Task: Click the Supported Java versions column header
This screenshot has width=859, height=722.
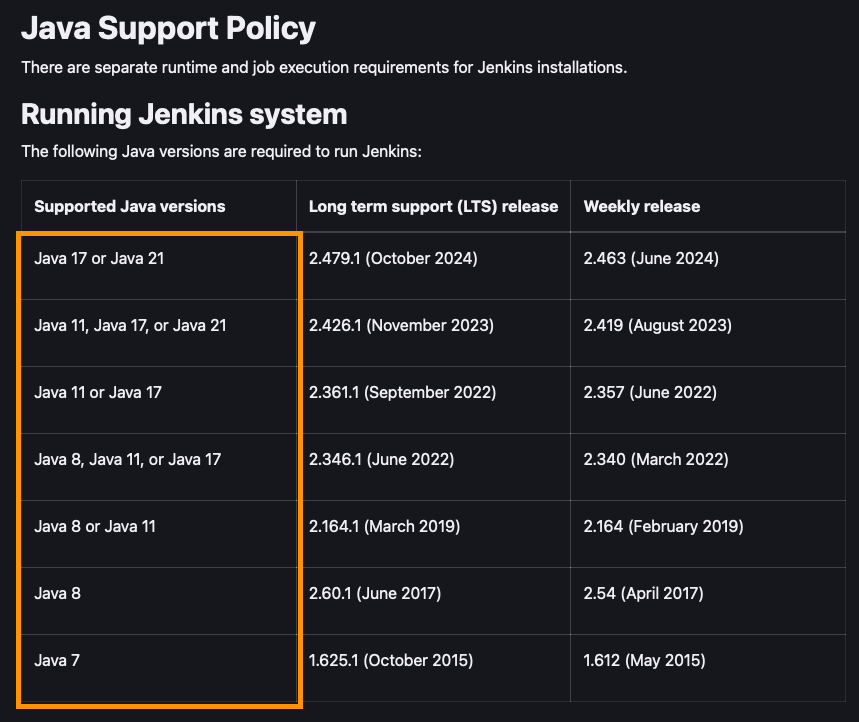Action: tap(130, 206)
